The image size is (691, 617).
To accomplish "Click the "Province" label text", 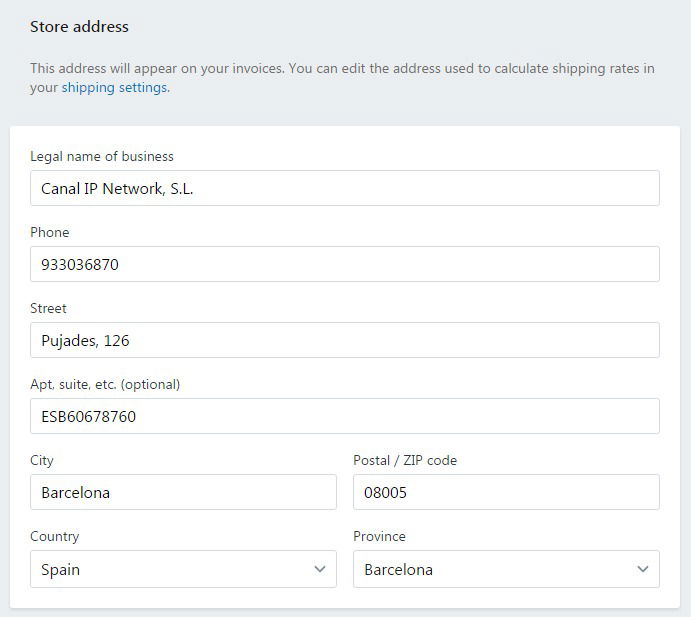I will coord(379,537).
